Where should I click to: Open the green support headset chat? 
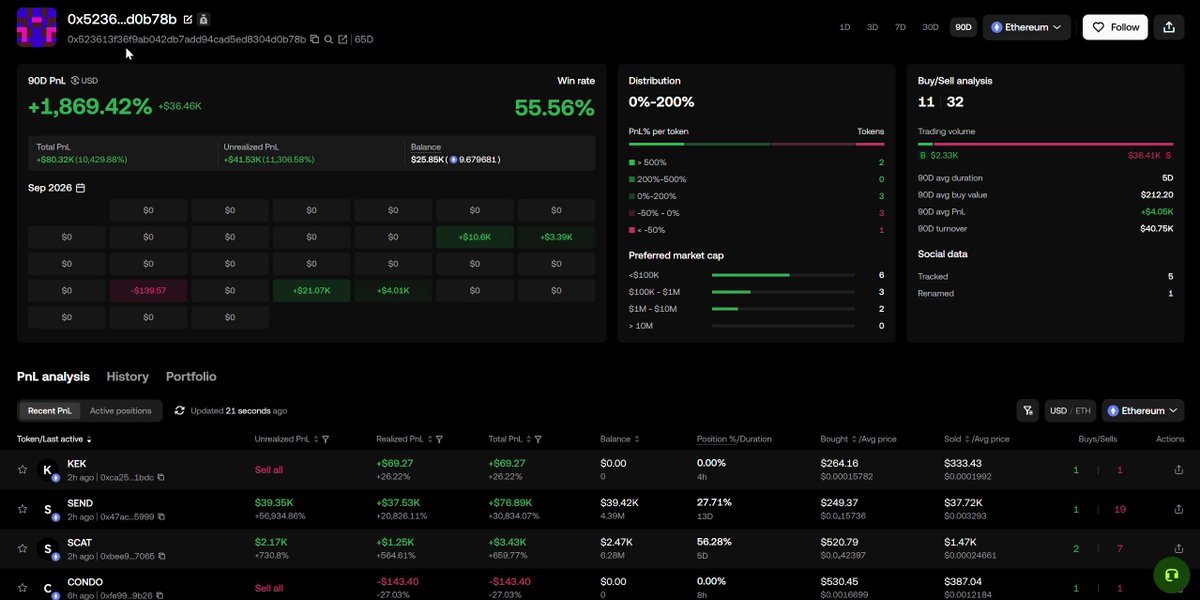(1171, 575)
